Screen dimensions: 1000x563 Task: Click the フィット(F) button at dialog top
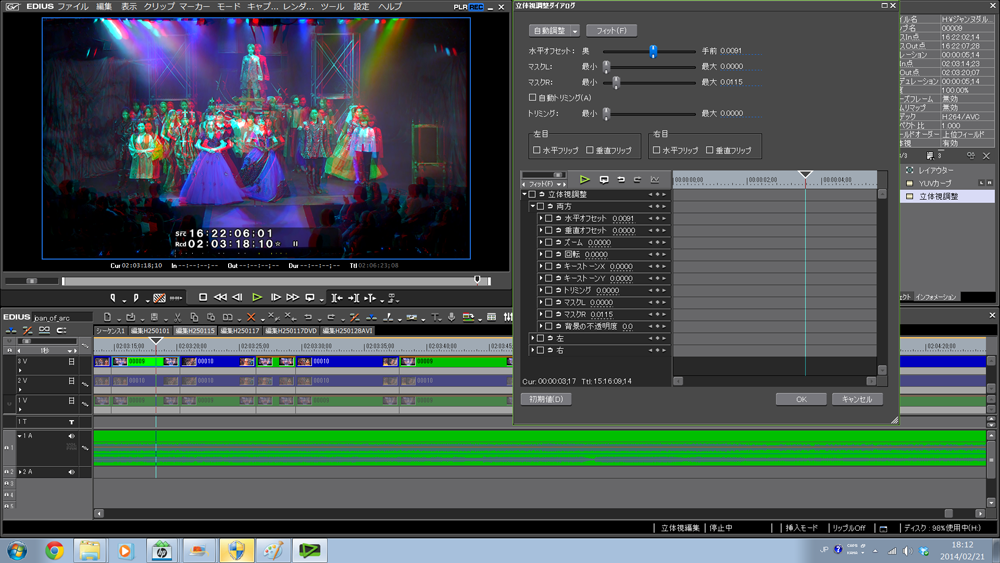[611, 31]
